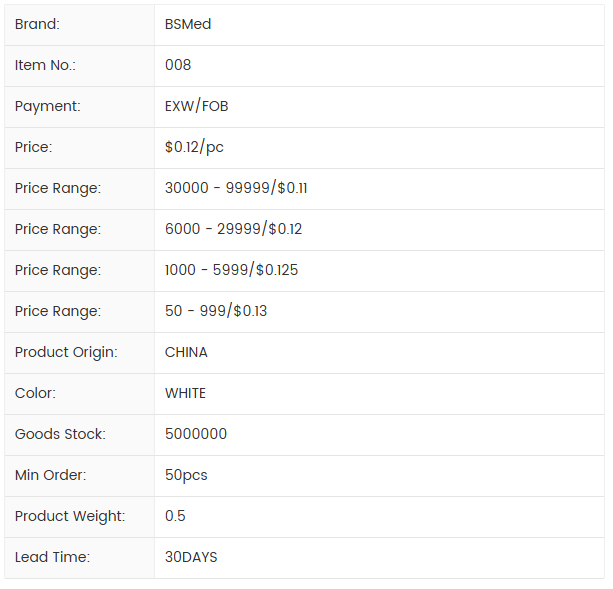Image resolution: width=613 pixels, height=589 pixels.
Task: Click the 50pcs minimum order value
Action: 186,475
